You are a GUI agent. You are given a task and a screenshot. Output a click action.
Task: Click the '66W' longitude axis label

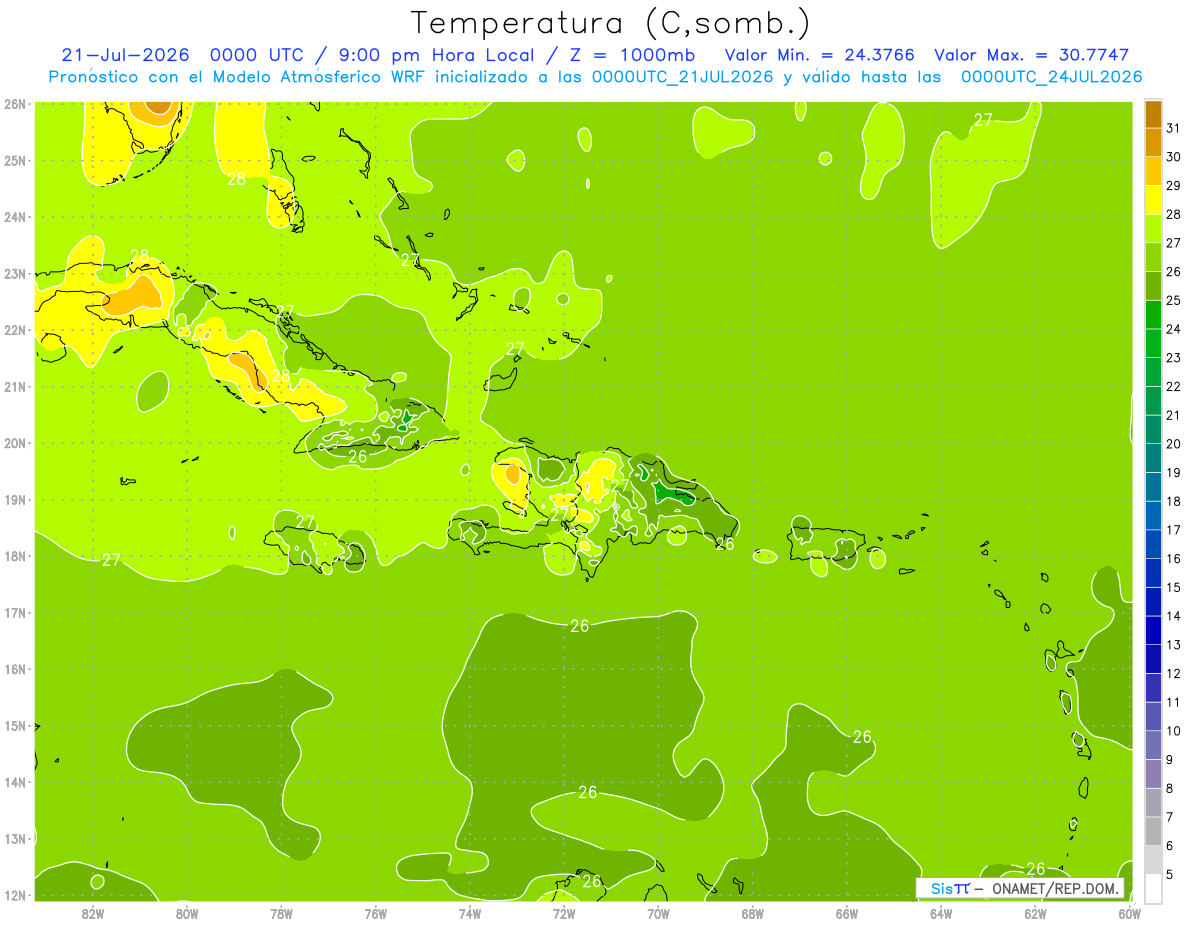(847, 913)
